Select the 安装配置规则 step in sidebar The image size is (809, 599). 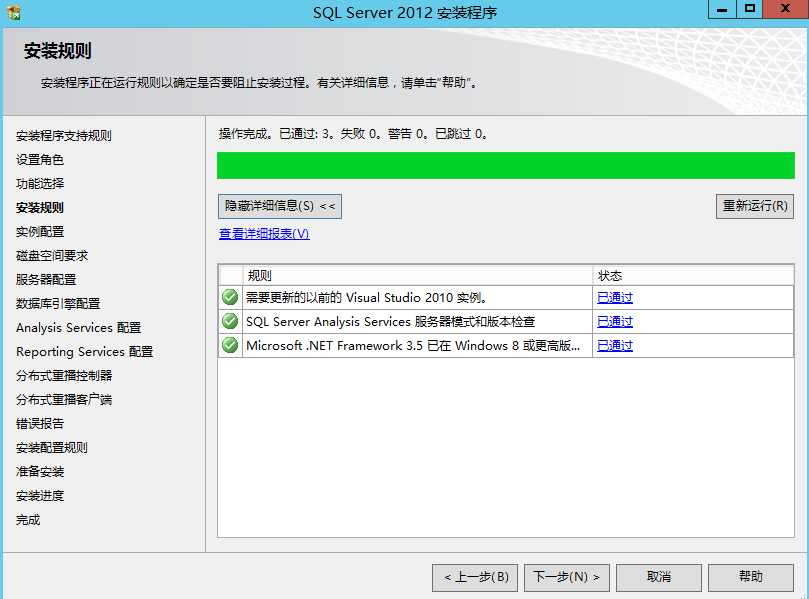(52, 448)
